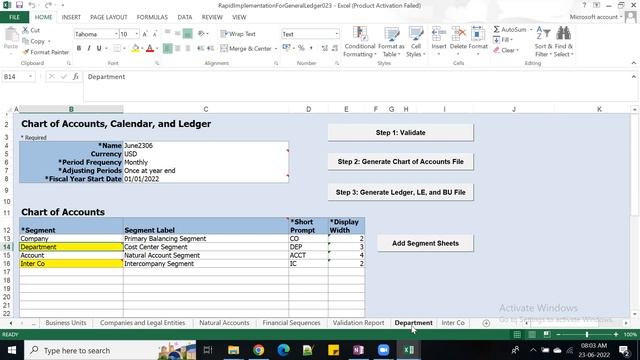
Task: Click the Step 1: Validate button
Action: pyautogui.click(x=400, y=133)
